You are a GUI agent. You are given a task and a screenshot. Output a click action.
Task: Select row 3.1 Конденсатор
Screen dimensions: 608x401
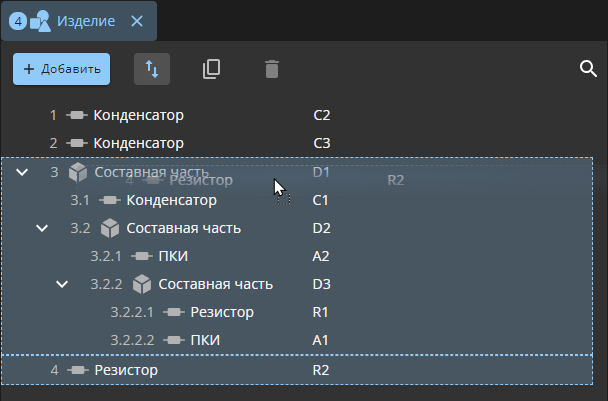(x=297, y=200)
